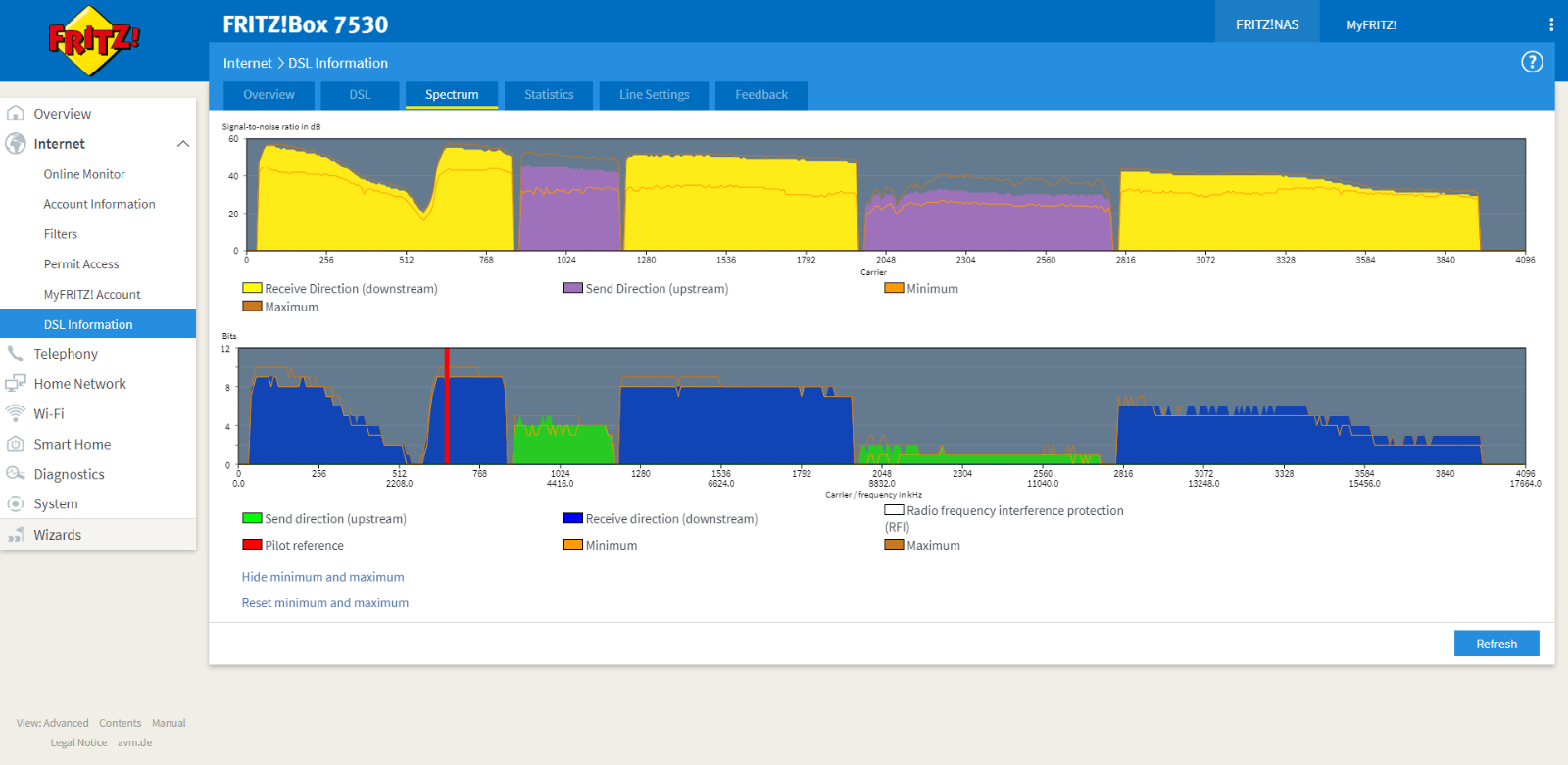Open the Feedback tab

click(761, 95)
